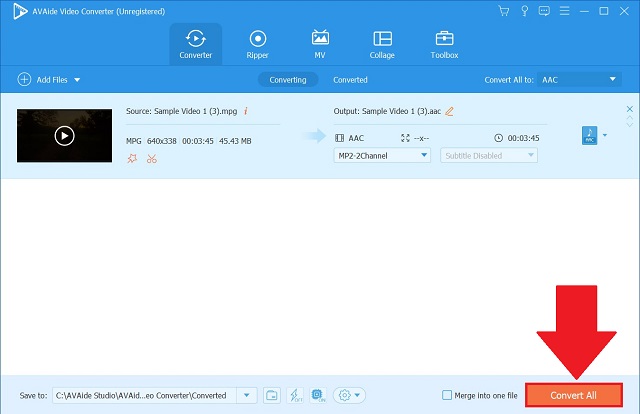Toggle the GPU hardware acceleration icon
This screenshot has width=640, height=414.
318,395
